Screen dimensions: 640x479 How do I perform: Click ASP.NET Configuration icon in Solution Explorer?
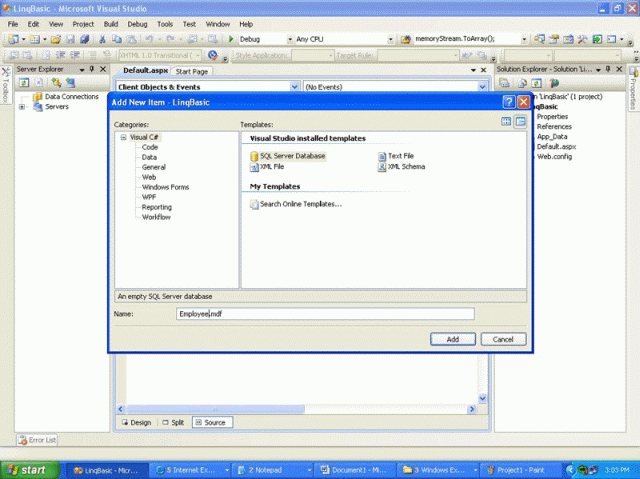tap(554, 83)
